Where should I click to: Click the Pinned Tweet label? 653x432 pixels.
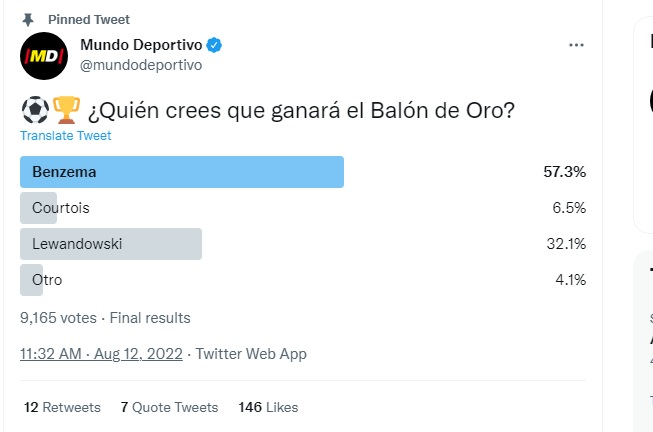(89, 20)
